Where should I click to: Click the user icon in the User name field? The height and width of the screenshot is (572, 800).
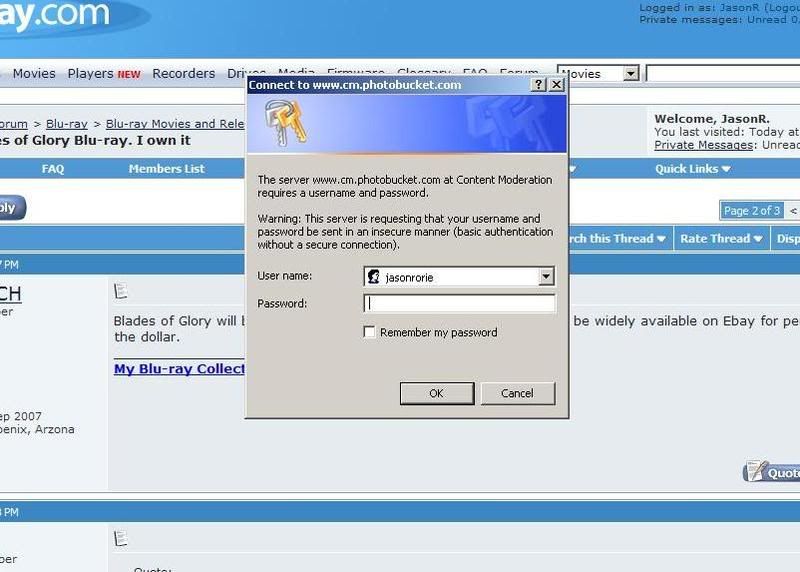[374, 277]
